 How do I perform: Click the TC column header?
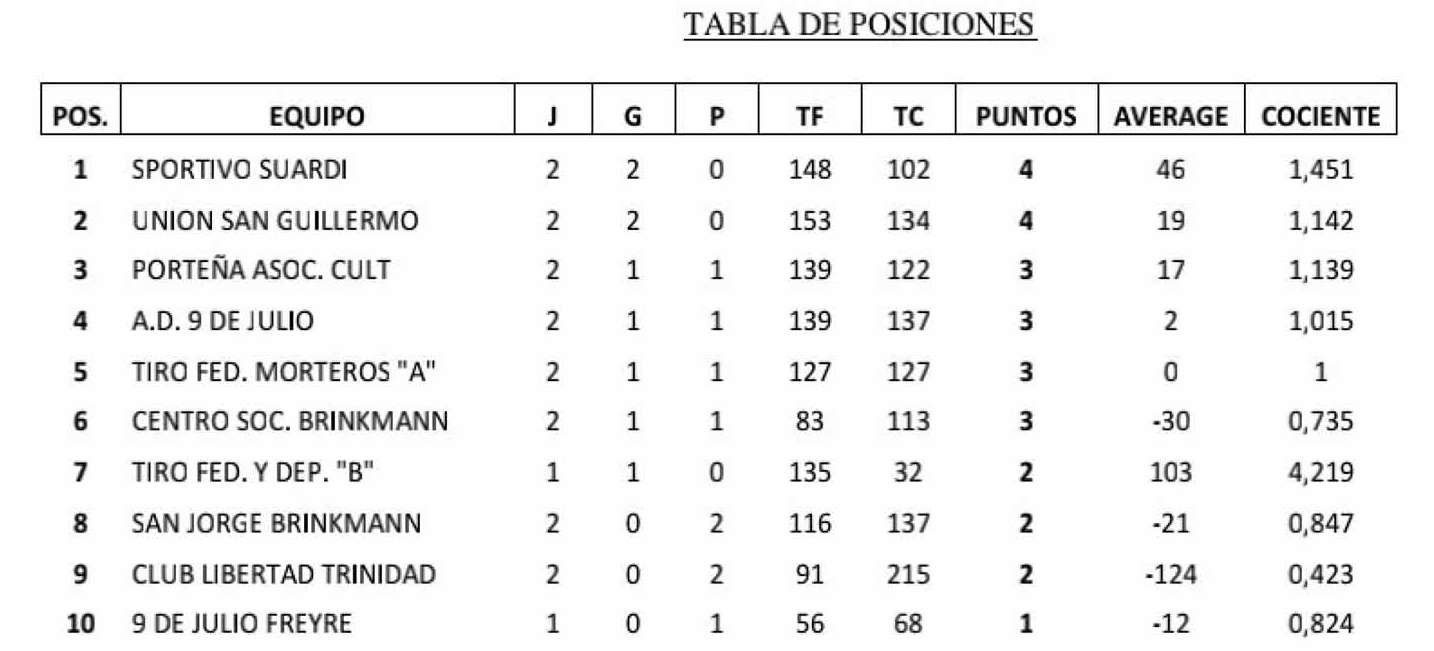[x=908, y=117]
